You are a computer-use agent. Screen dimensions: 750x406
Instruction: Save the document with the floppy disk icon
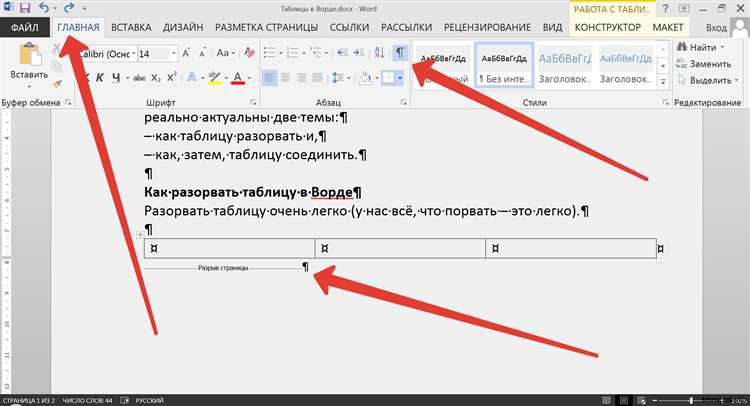click(x=25, y=8)
